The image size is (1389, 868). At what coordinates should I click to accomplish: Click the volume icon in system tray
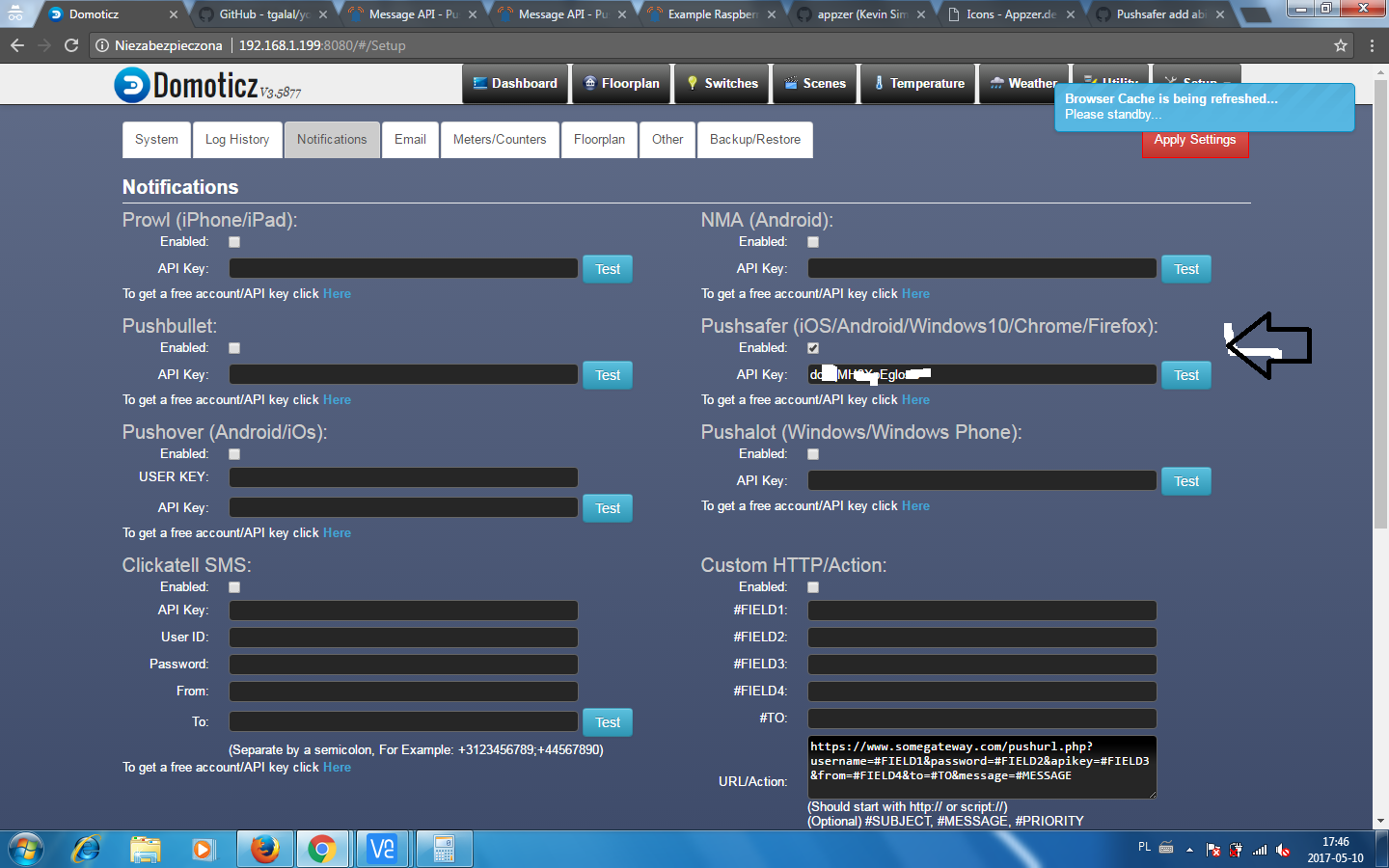[1283, 850]
